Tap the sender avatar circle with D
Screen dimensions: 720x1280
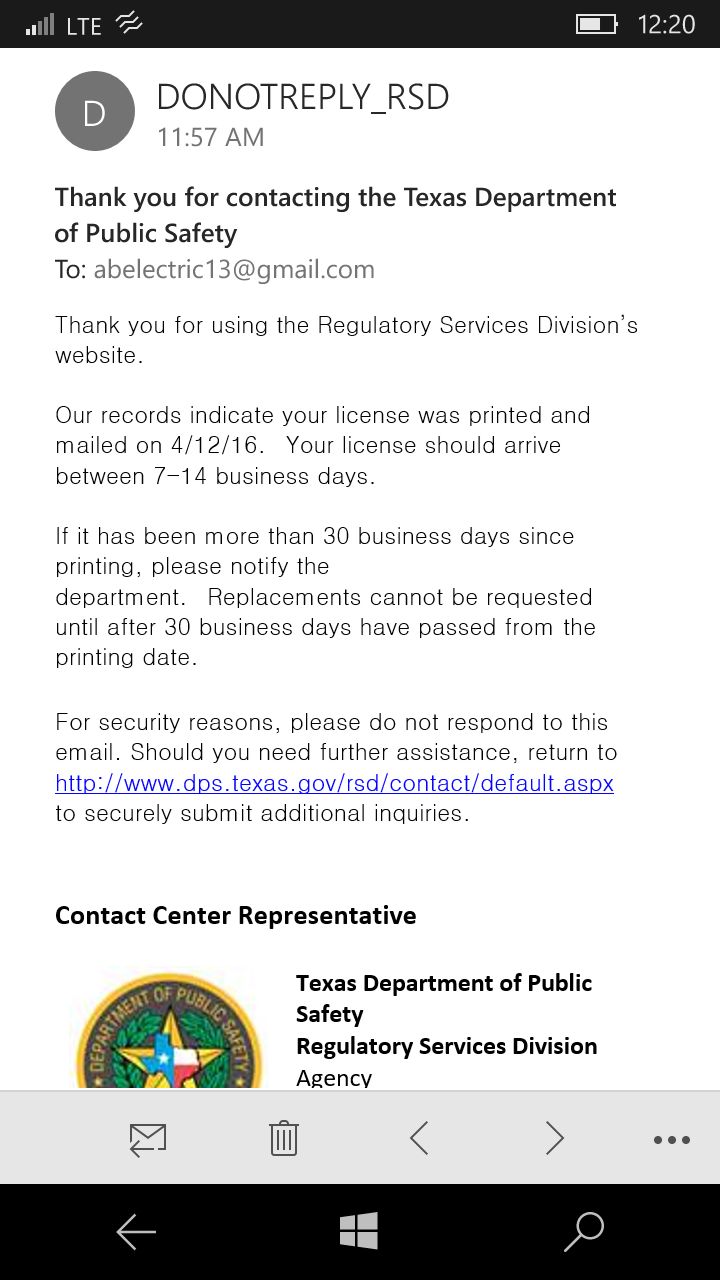click(94, 112)
